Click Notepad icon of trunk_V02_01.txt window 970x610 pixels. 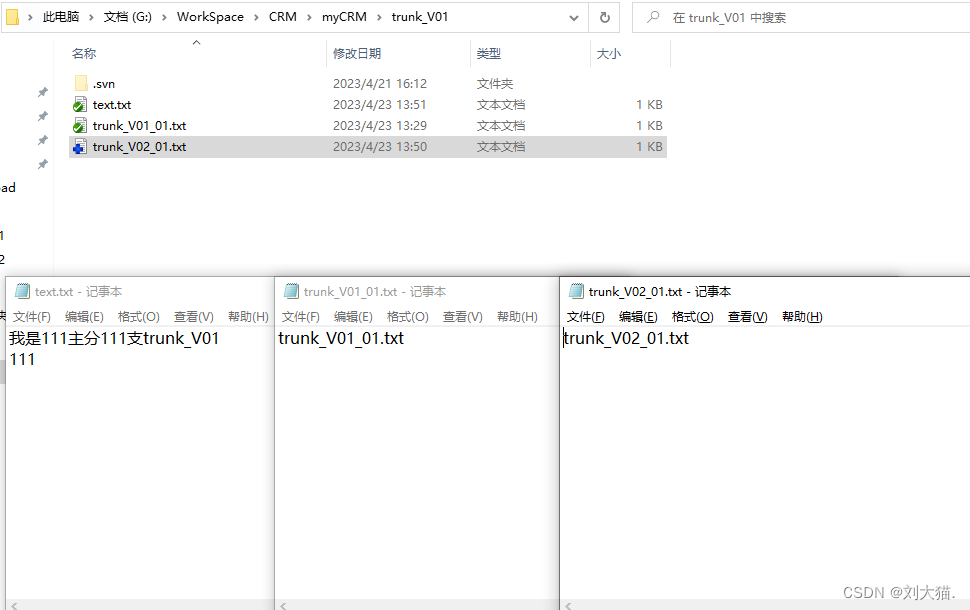click(x=577, y=291)
